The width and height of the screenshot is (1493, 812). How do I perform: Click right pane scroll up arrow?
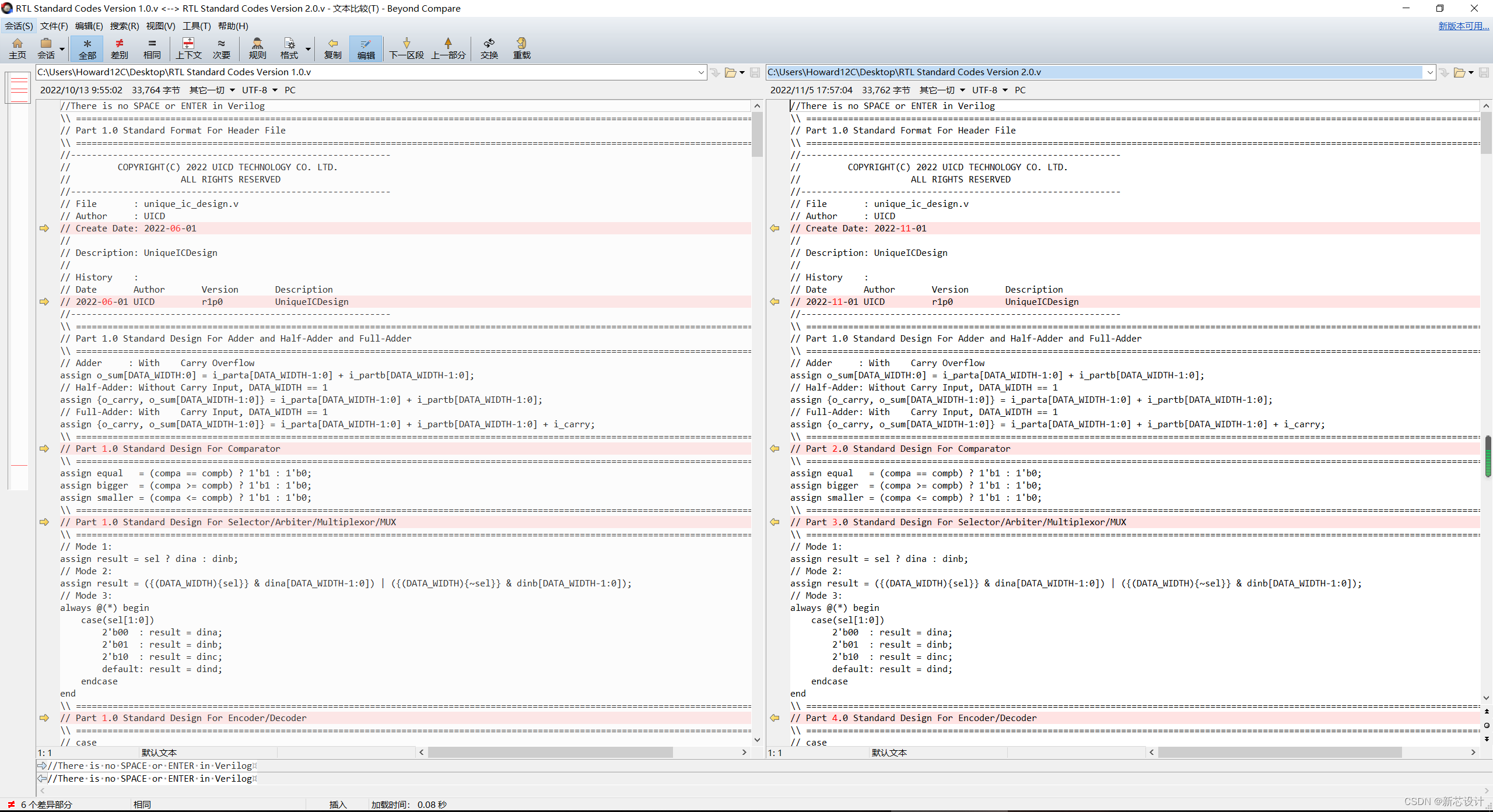click(1486, 106)
